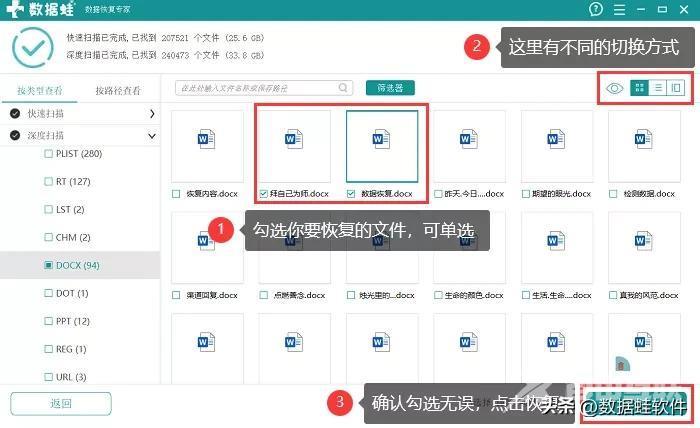Screen dimensions: 700x428
Task: Select the DOCX (94) label
Action: click(x=78, y=265)
